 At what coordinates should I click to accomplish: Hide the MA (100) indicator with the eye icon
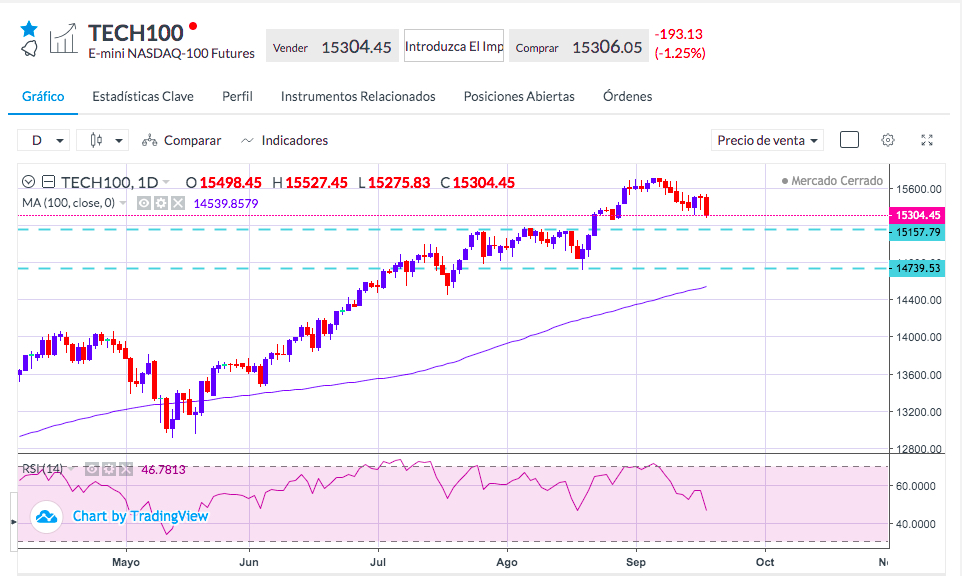click(144, 203)
